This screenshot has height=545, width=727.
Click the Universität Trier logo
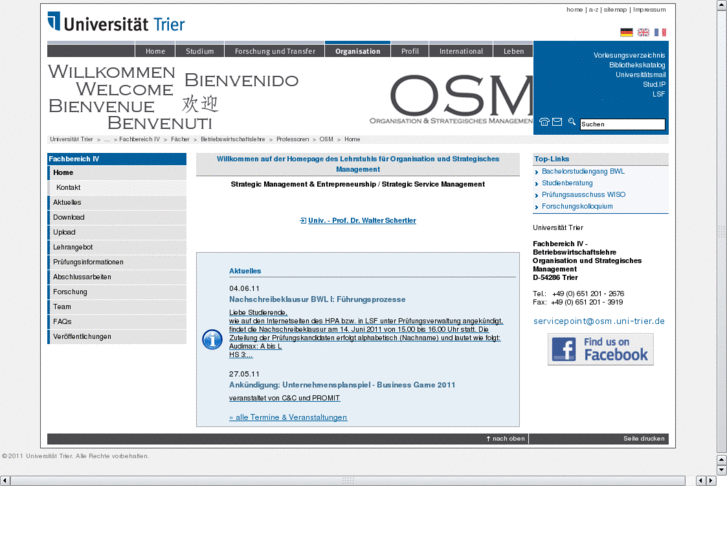click(116, 22)
